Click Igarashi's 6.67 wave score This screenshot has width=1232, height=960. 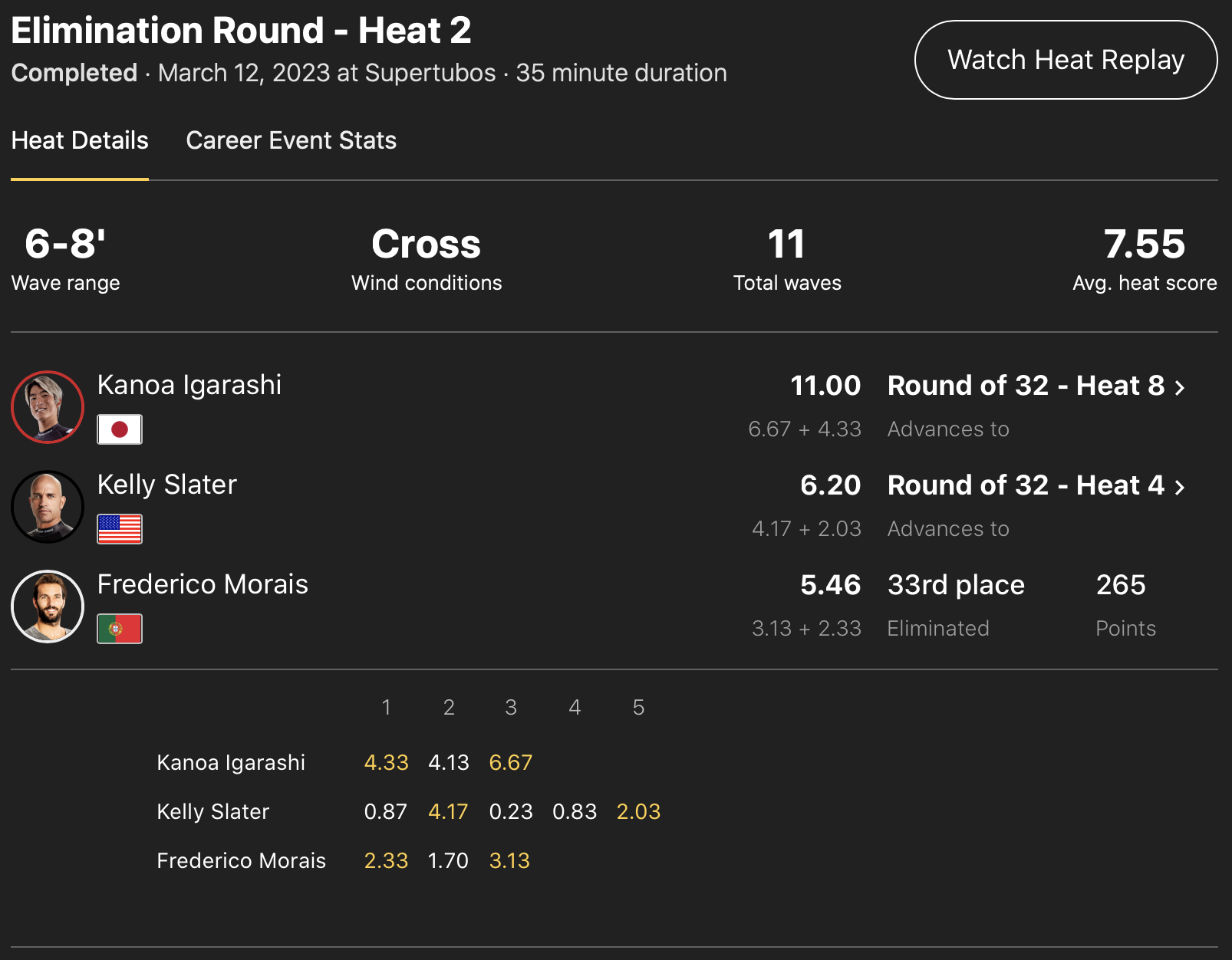pyautogui.click(x=510, y=763)
